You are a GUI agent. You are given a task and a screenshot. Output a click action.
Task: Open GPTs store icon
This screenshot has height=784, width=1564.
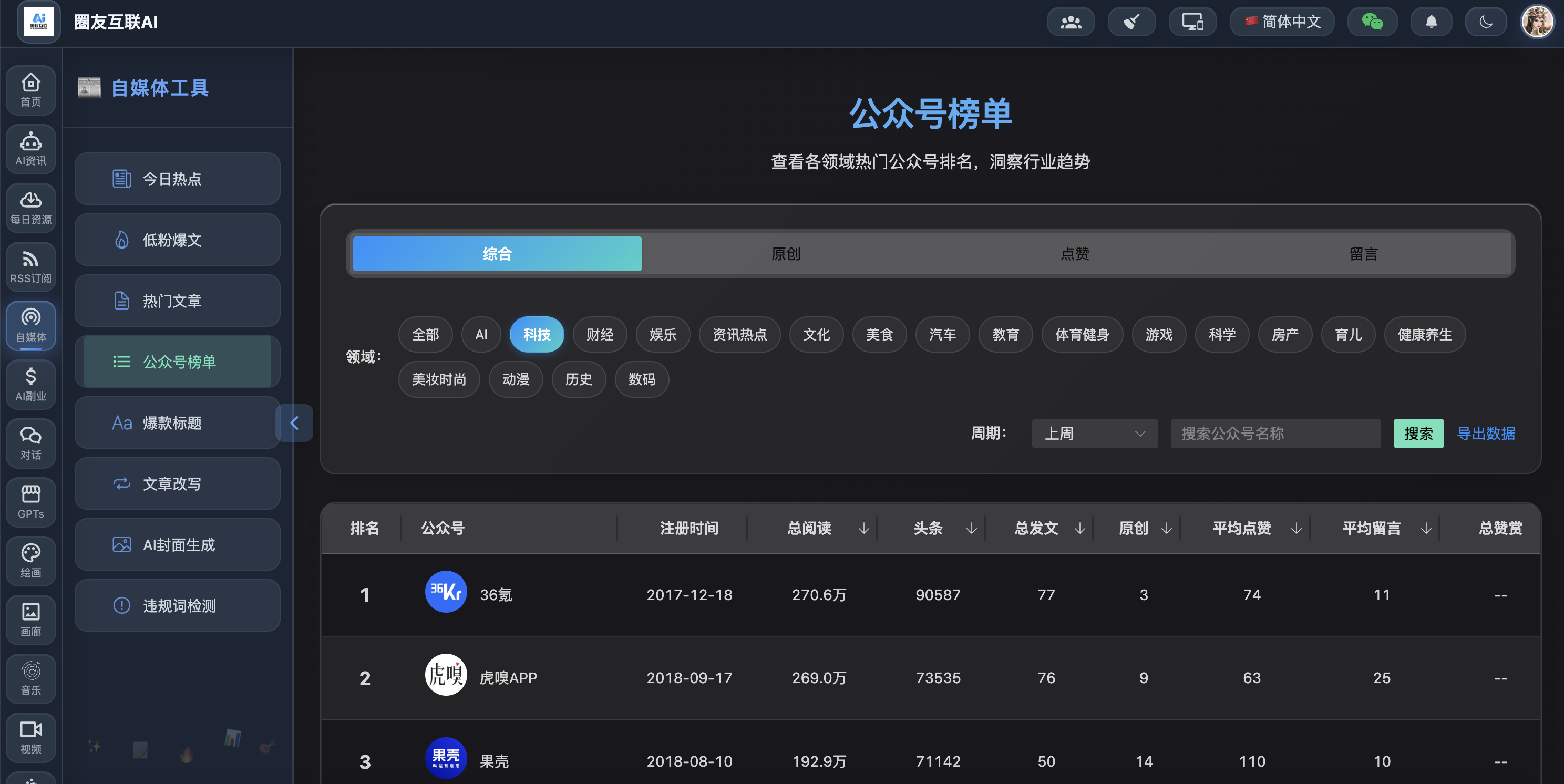click(31, 502)
